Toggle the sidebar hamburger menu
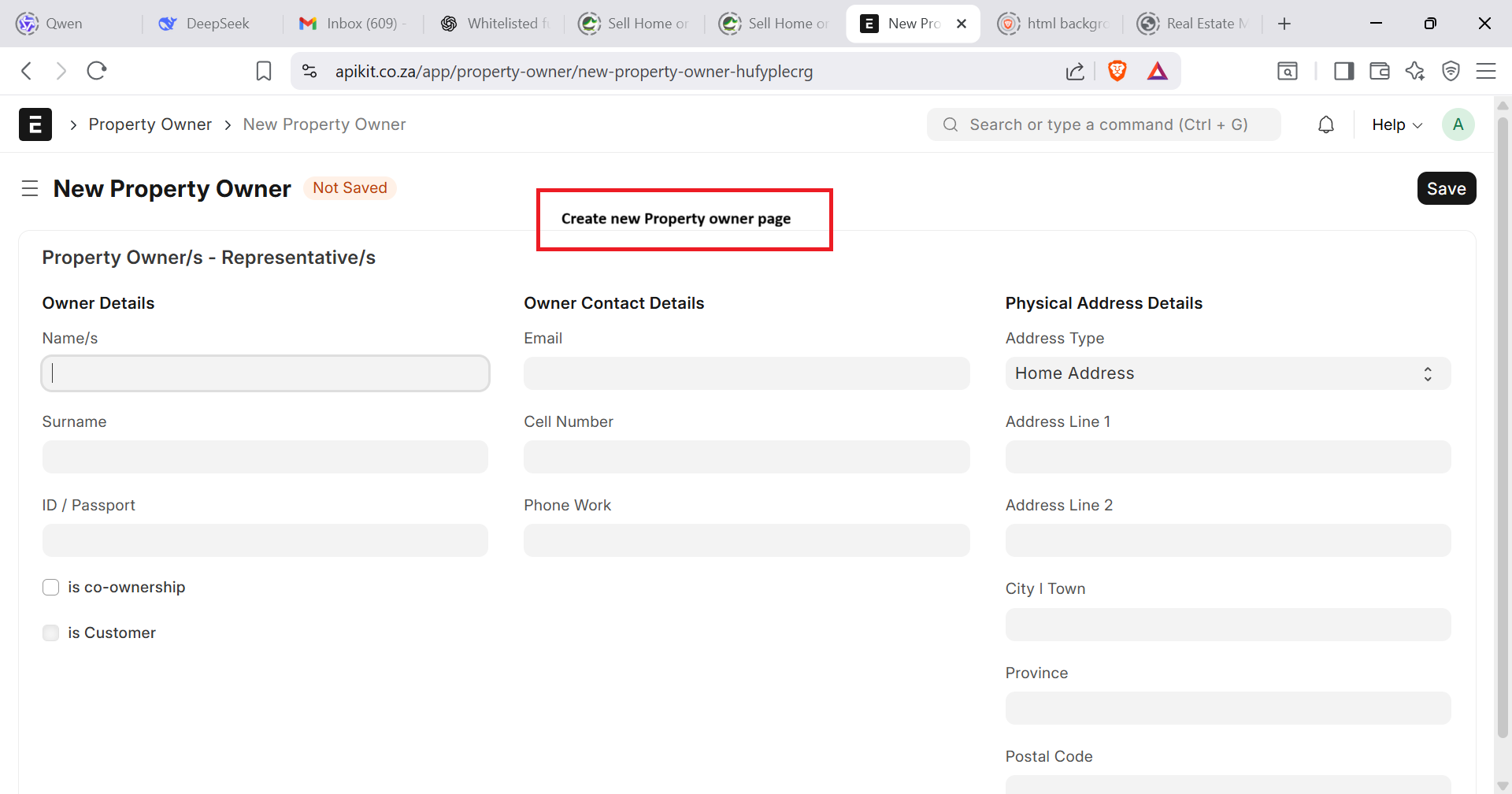 pyautogui.click(x=30, y=188)
